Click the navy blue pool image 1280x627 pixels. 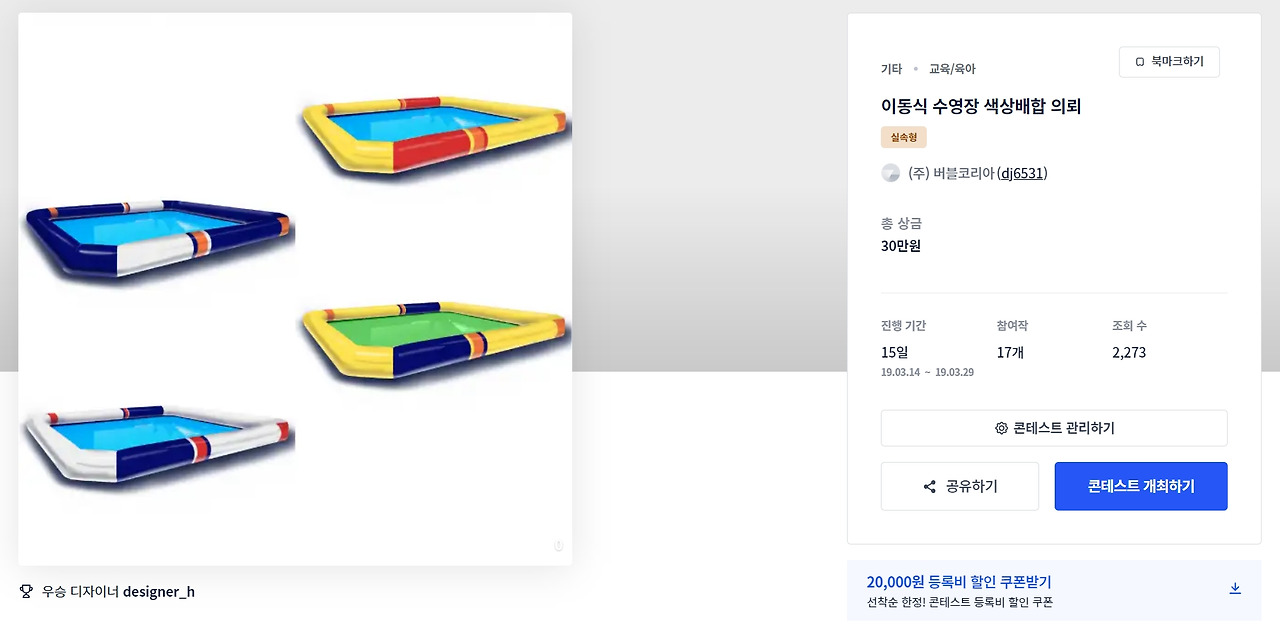158,238
